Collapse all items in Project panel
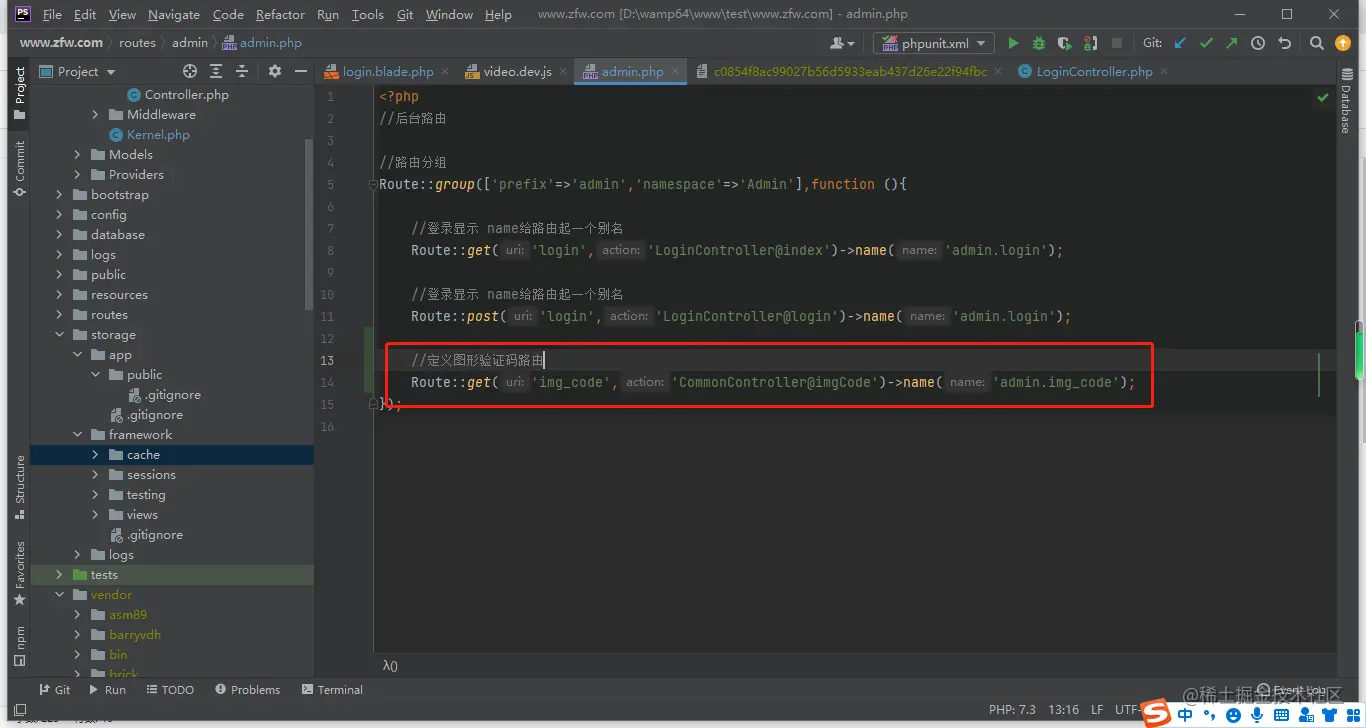This screenshot has height=728, width=1366. click(242, 71)
